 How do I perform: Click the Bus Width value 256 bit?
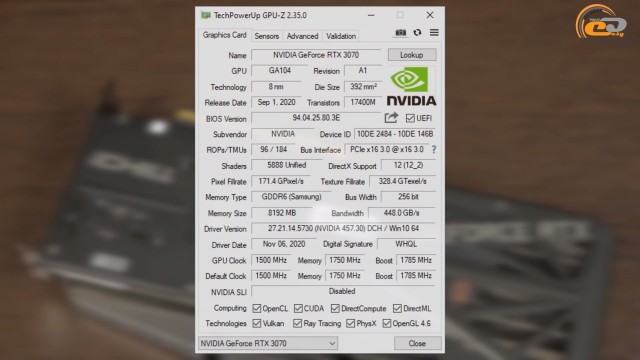409,197
